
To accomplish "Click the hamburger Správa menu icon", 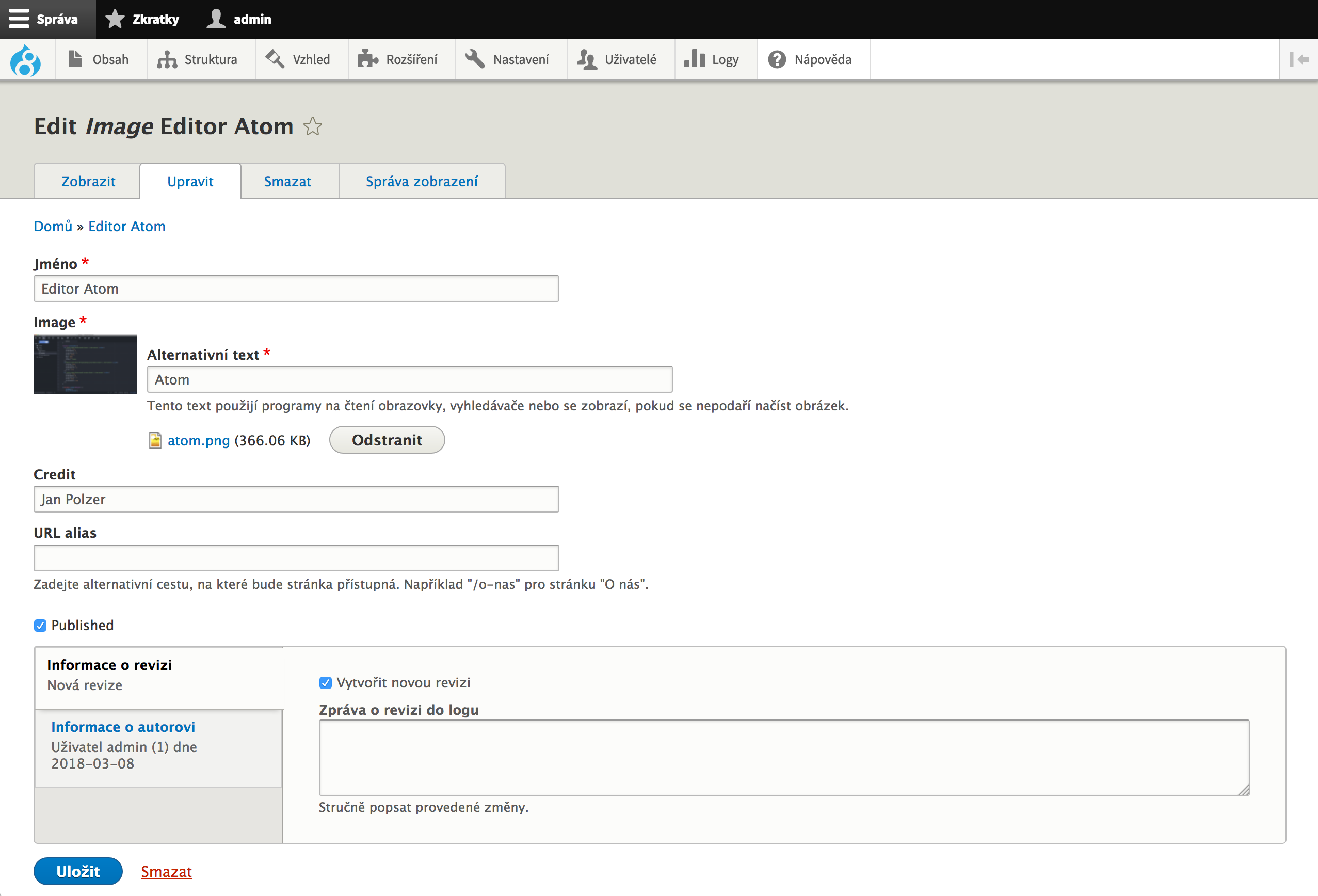I will click(19, 19).
